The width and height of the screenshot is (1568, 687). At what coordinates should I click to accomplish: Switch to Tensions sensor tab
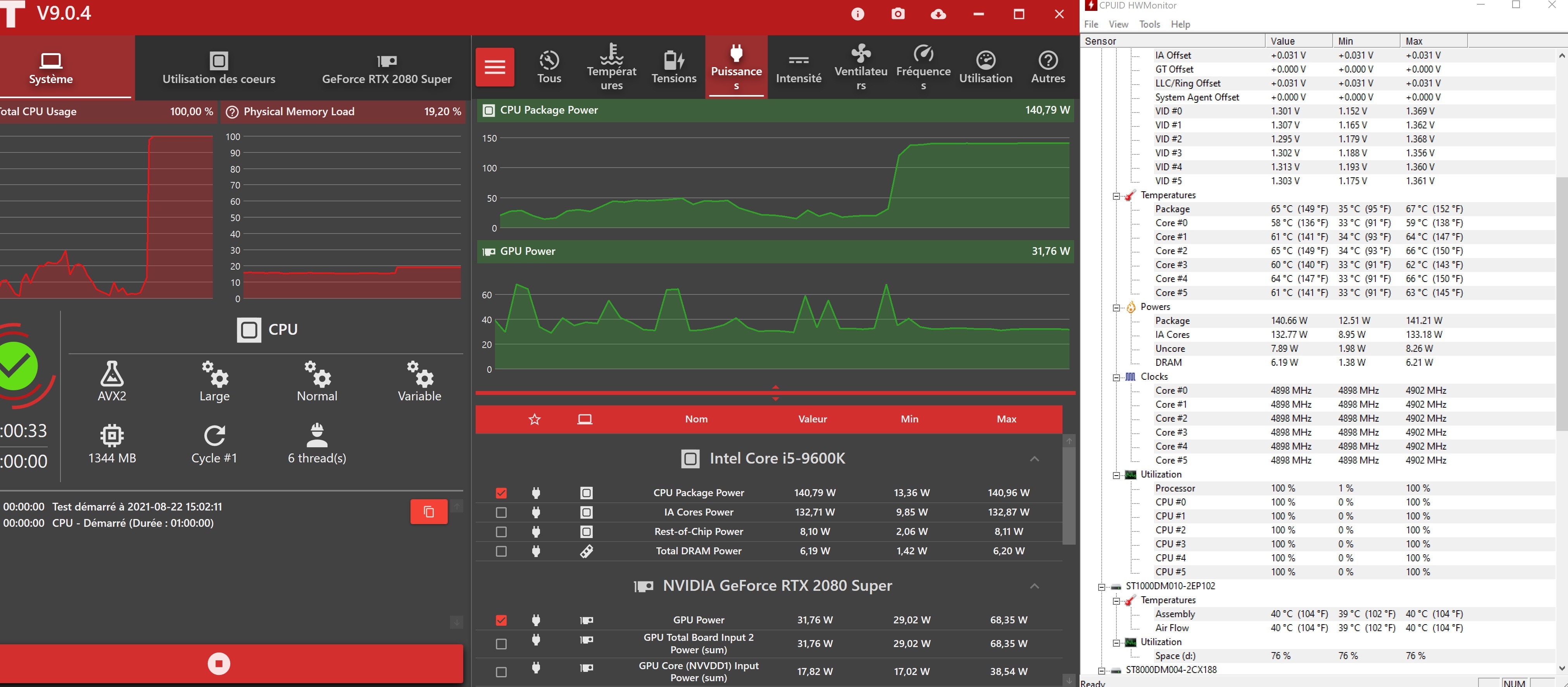pyautogui.click(x=673, y=67)
